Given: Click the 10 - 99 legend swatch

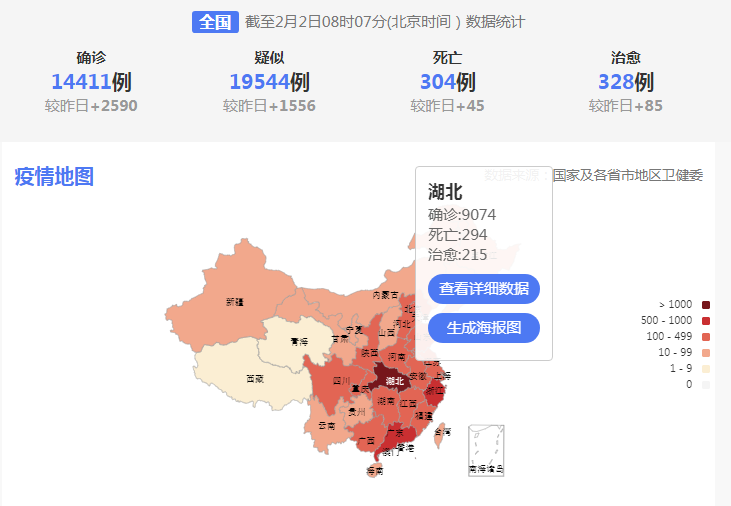Looking at the screenshot, I should 706,353.
